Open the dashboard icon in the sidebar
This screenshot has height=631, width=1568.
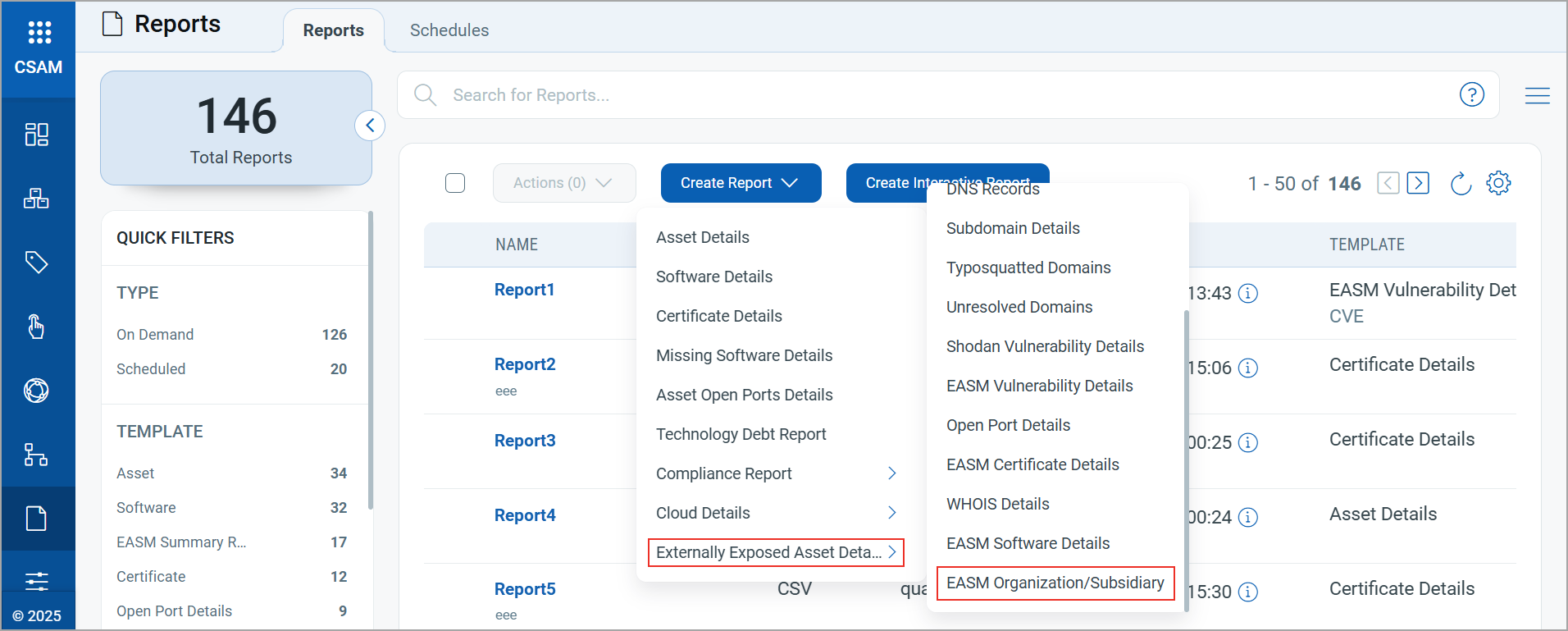(37, 135)
